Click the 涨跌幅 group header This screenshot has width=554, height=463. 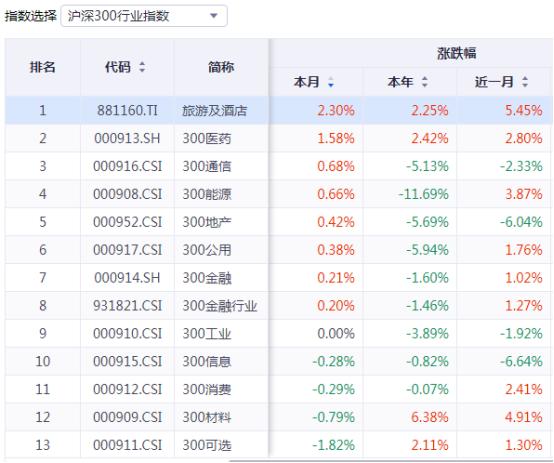456,53
